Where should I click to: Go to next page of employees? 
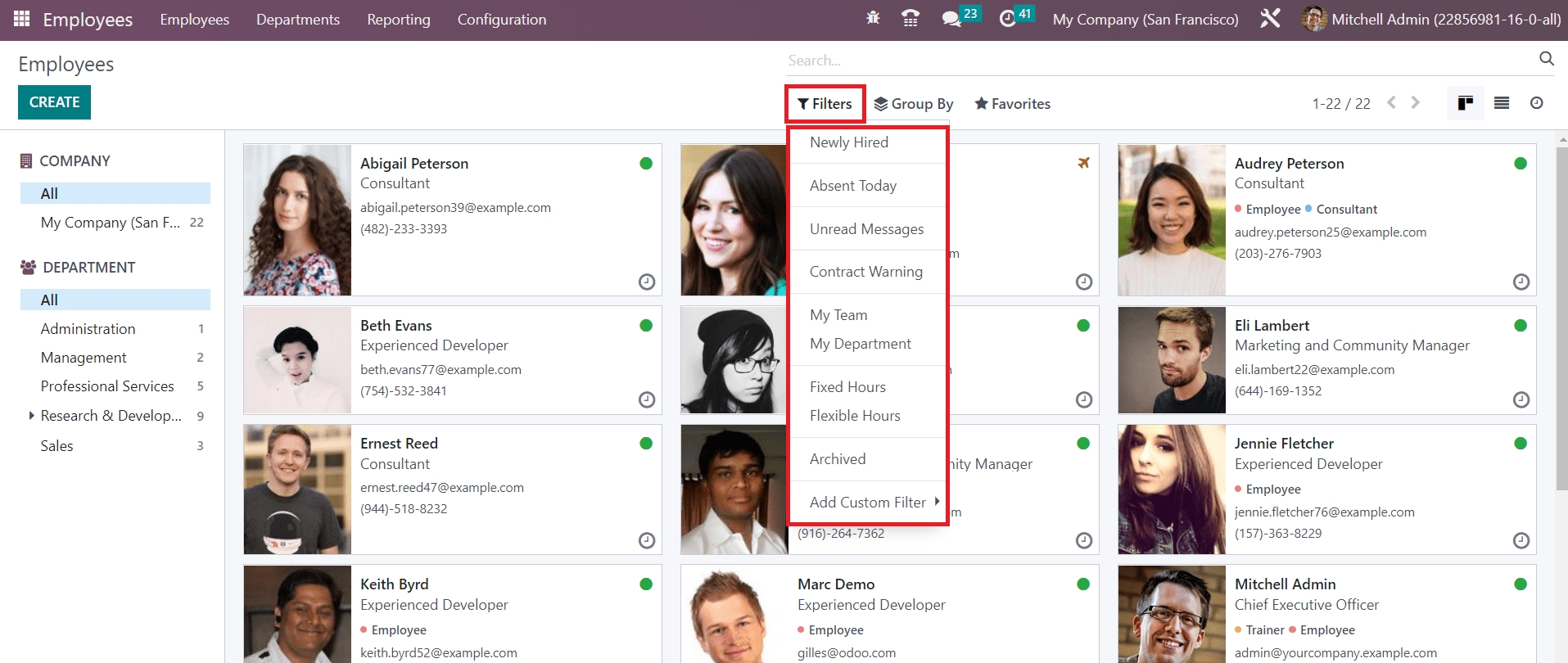(1415, 103)
